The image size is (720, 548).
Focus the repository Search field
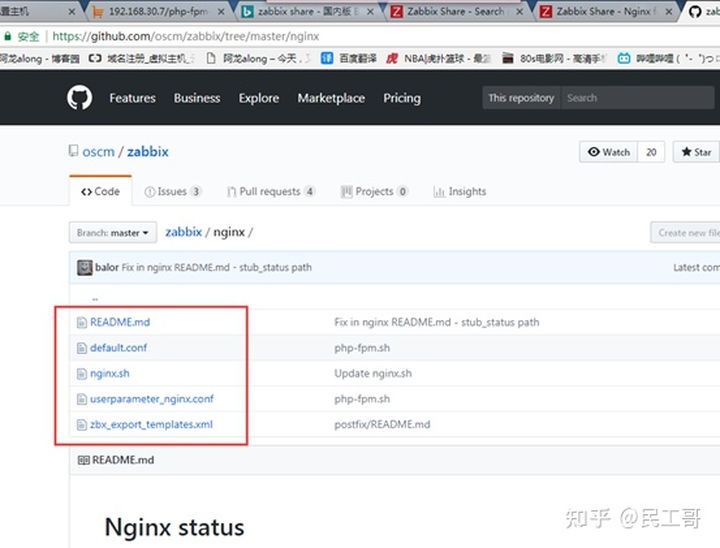[638, 98]
